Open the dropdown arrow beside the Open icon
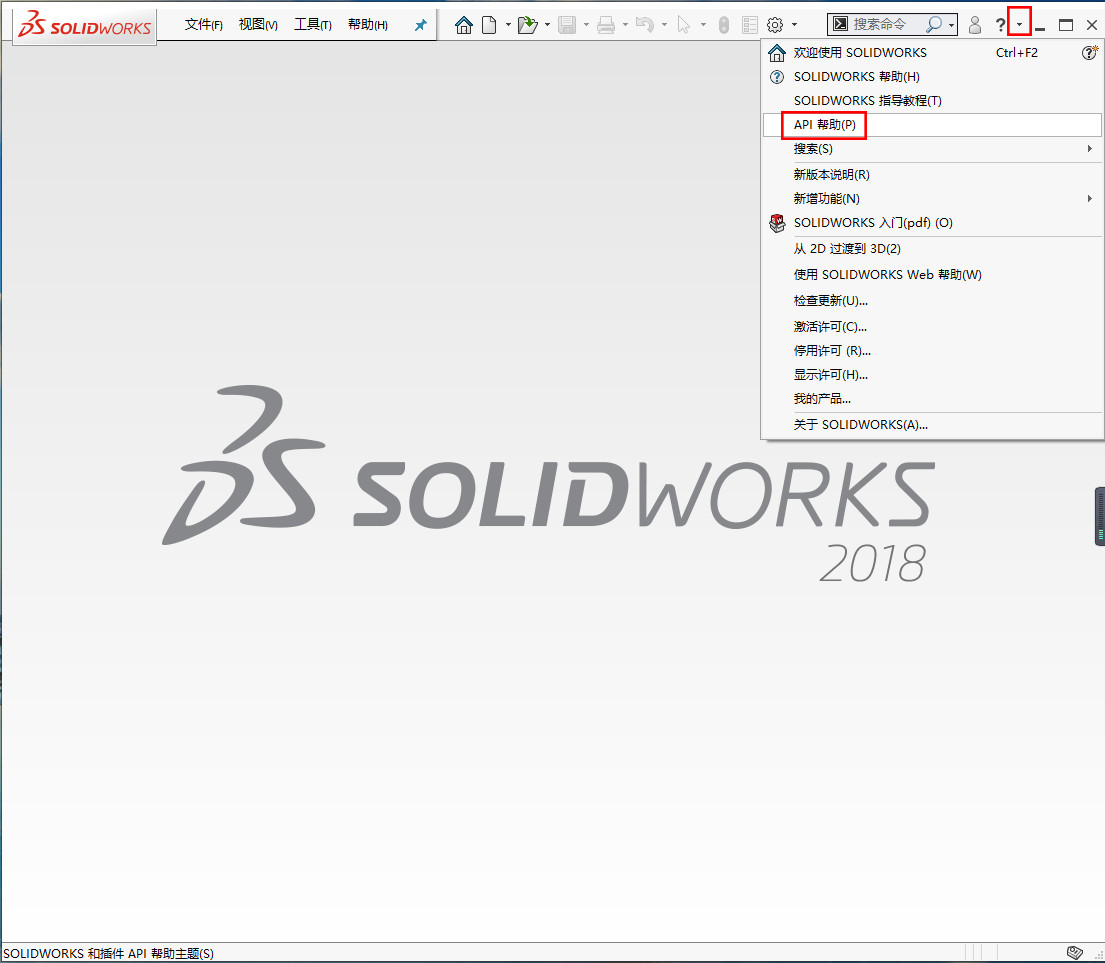The height and width of the screenshot is (963, 1105). (x=546, y=24)
